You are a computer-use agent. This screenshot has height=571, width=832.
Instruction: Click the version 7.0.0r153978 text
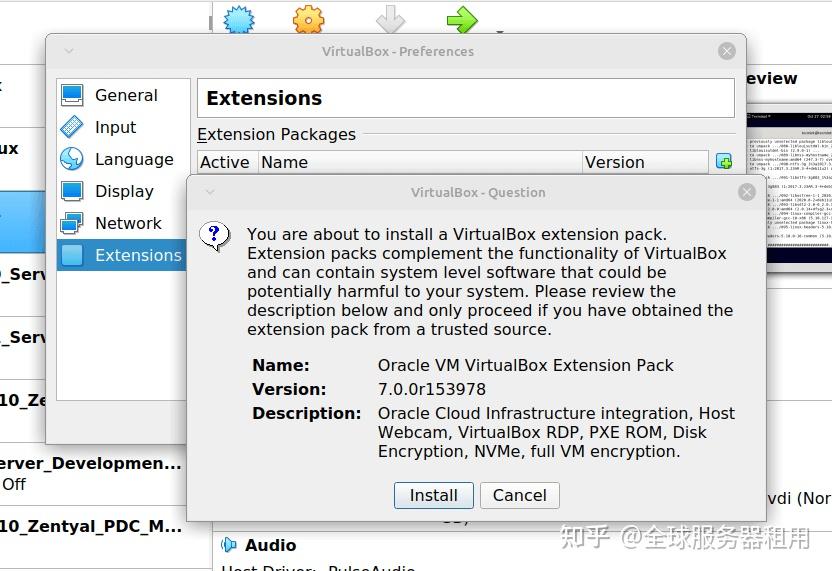pos(431,389)
